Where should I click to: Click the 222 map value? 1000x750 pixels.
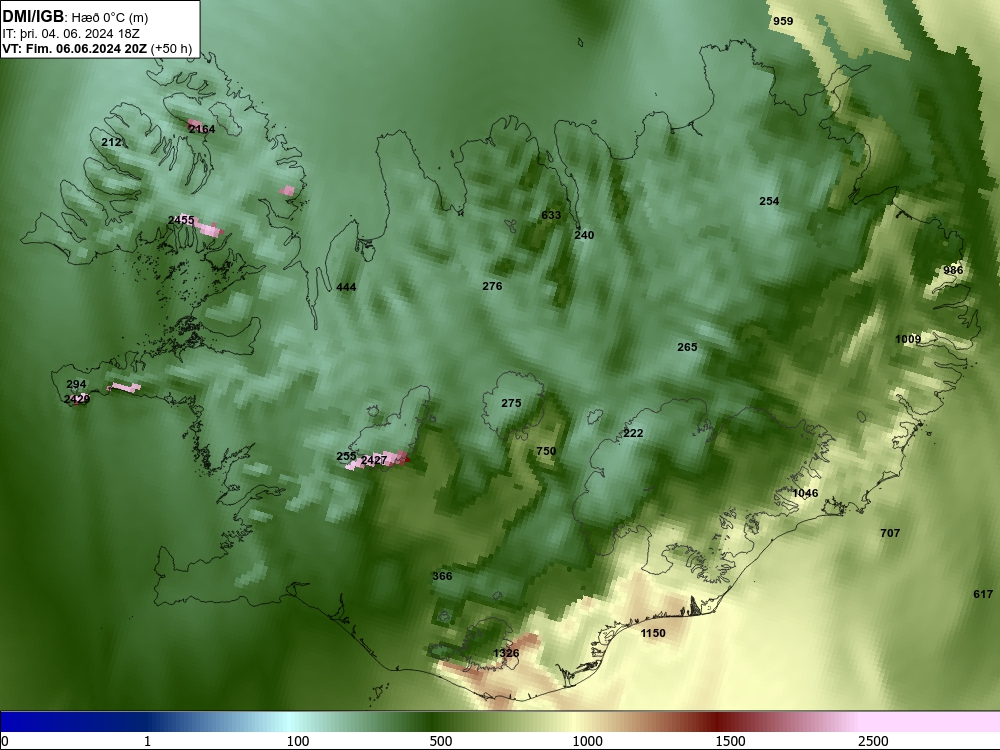click(633, 433)
